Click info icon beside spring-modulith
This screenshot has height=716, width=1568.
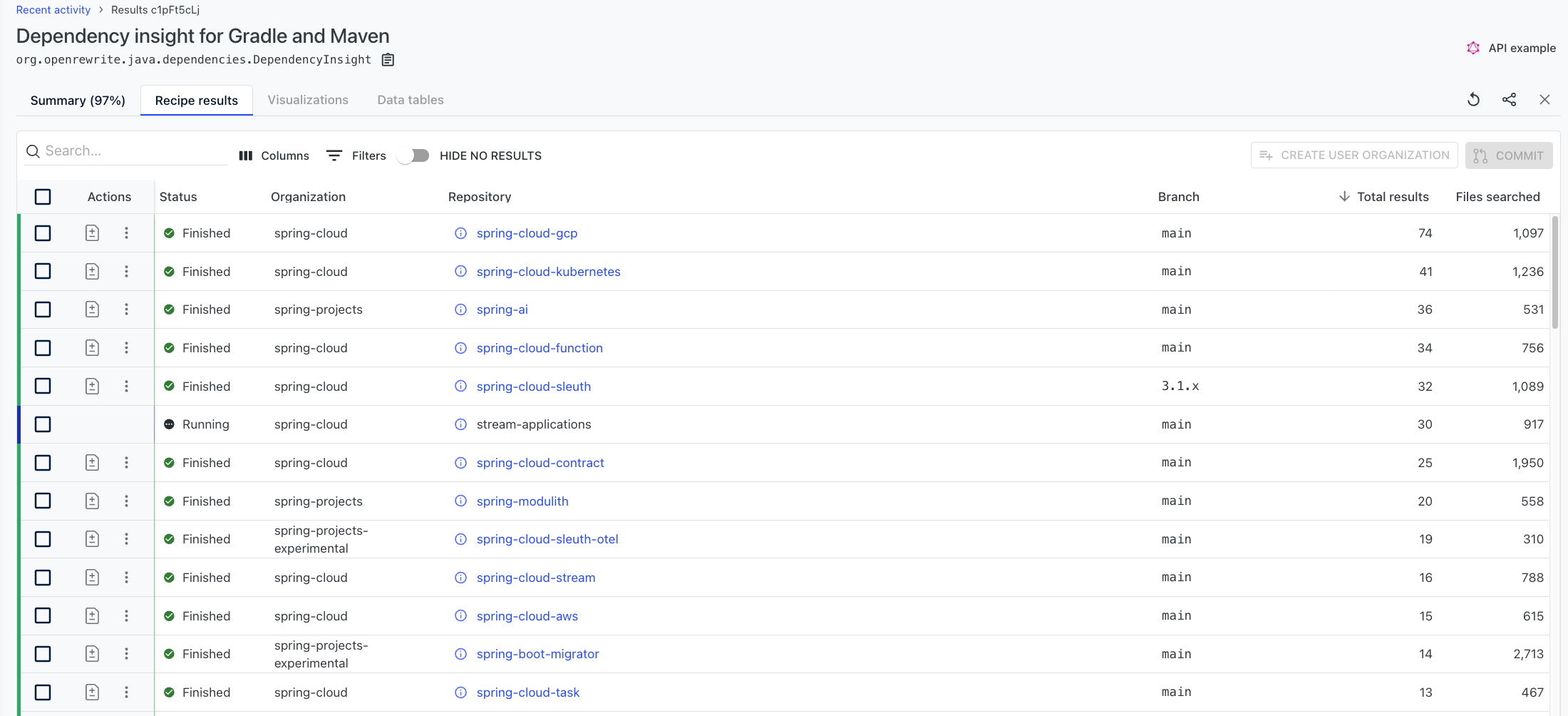click(x=461, y=501)
